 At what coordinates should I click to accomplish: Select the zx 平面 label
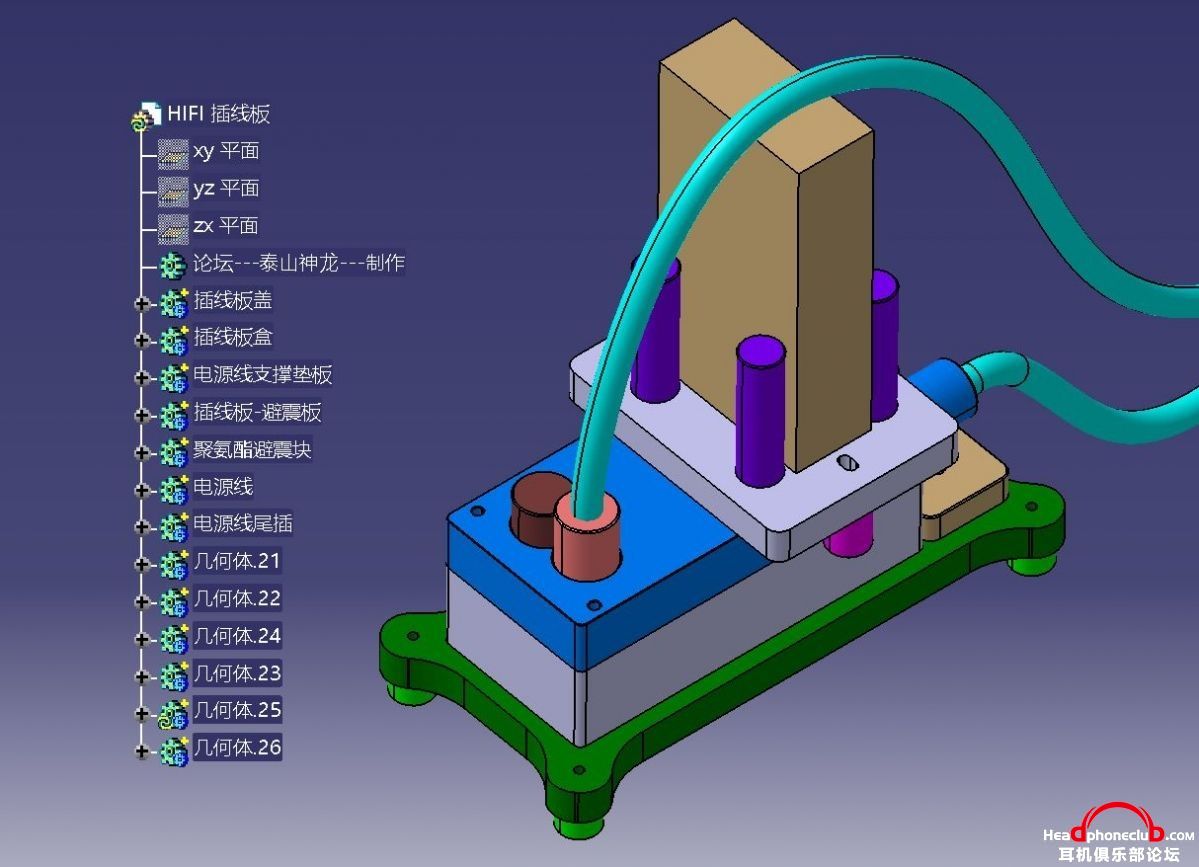(x=226, y=226)
